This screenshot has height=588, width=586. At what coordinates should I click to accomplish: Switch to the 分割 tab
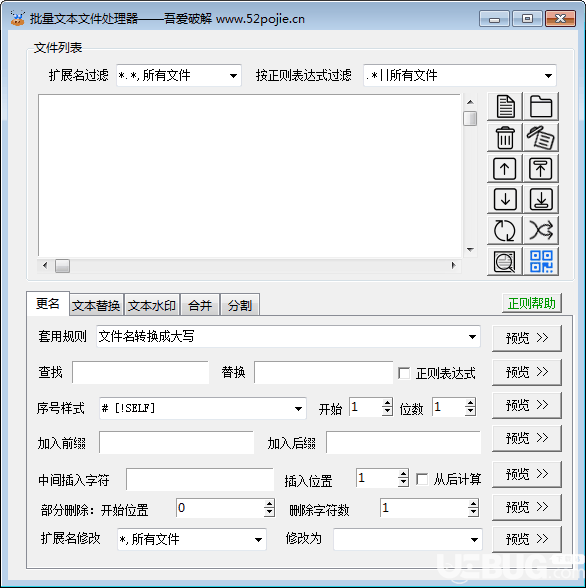(x=240, y=306)
